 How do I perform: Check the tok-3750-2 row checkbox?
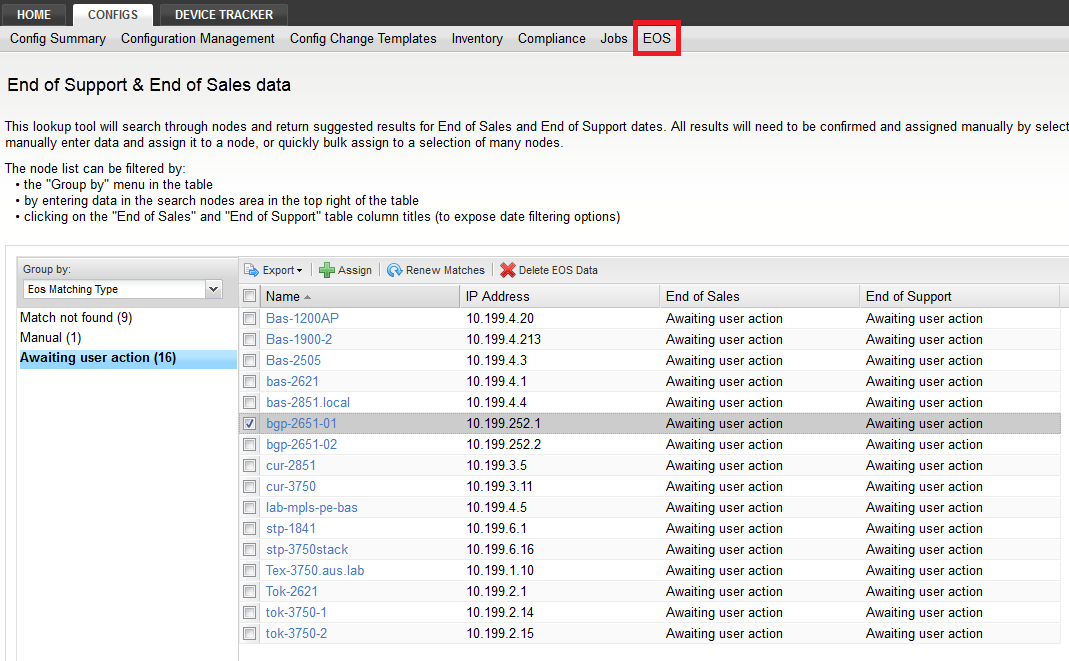(x=250, y=634)
